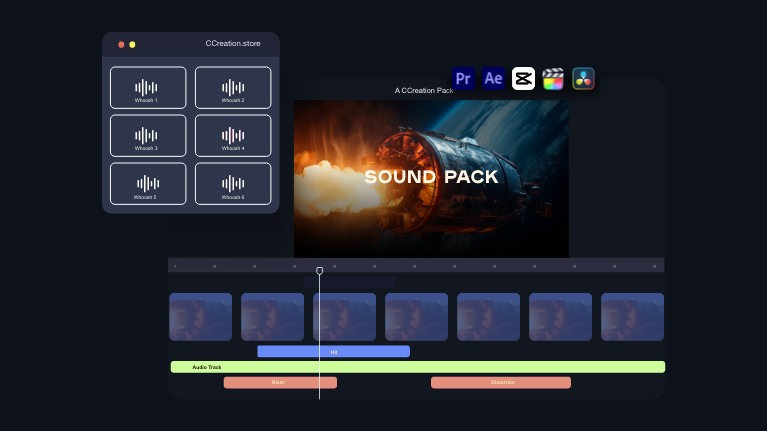Click the Adobe Premiere Pro icon
This screenshot has width=767, height=431.
(463, 78)
